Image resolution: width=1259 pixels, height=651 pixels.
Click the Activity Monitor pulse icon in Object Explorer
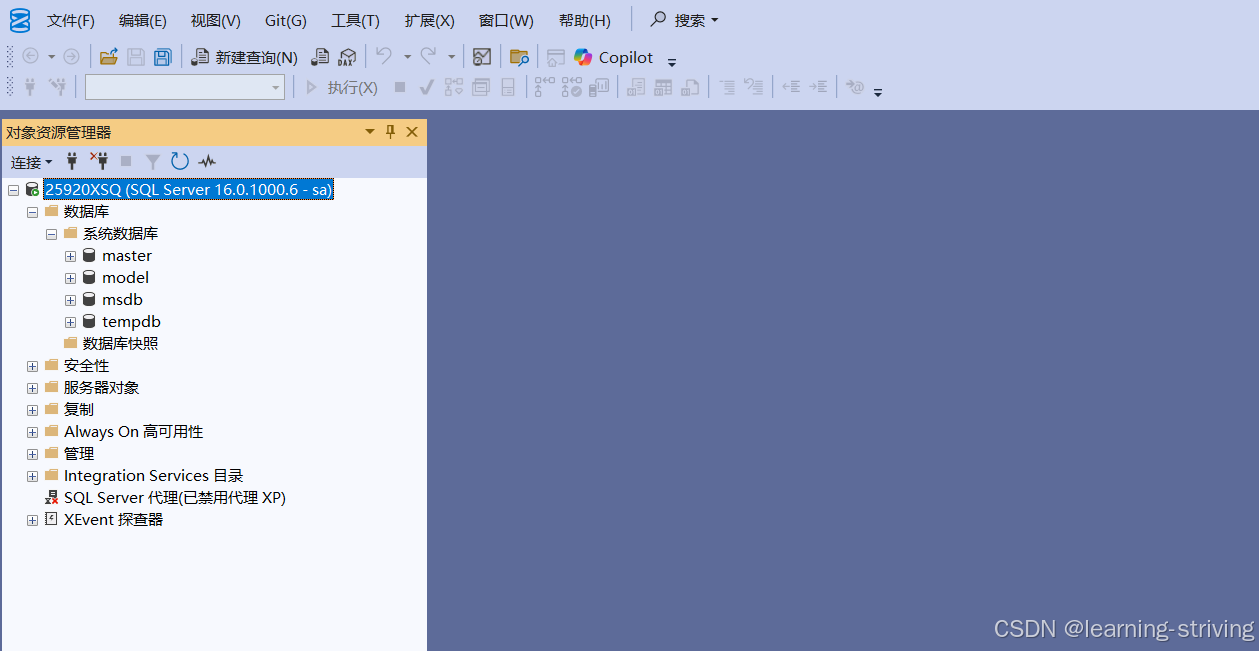pos(207,161)
